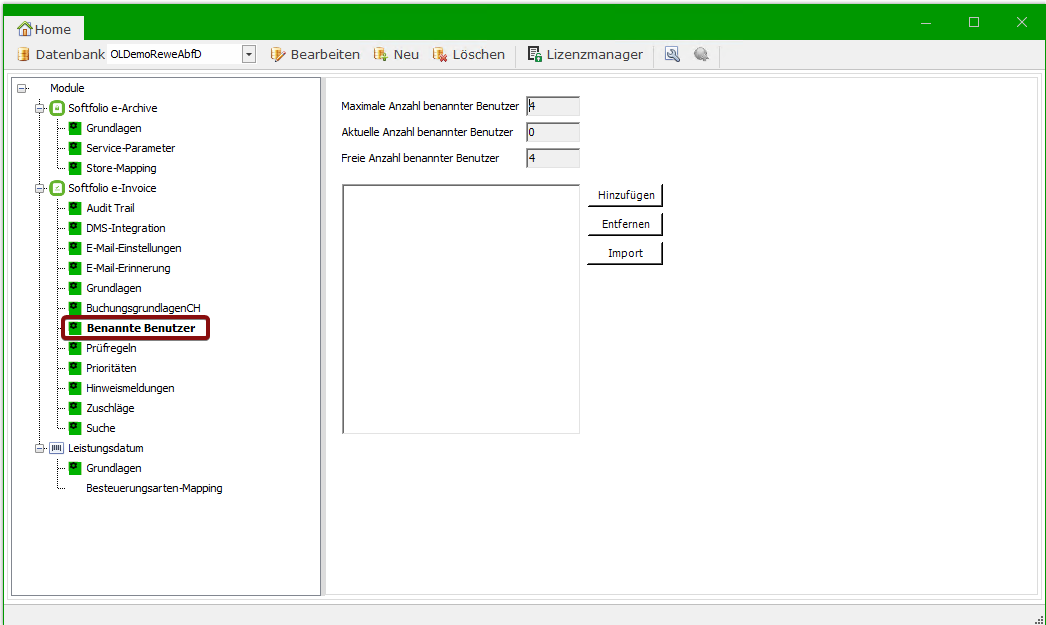1046x625 pixels.
Task: Click the Löschen delete icon
Action: (x=439, y=54)
